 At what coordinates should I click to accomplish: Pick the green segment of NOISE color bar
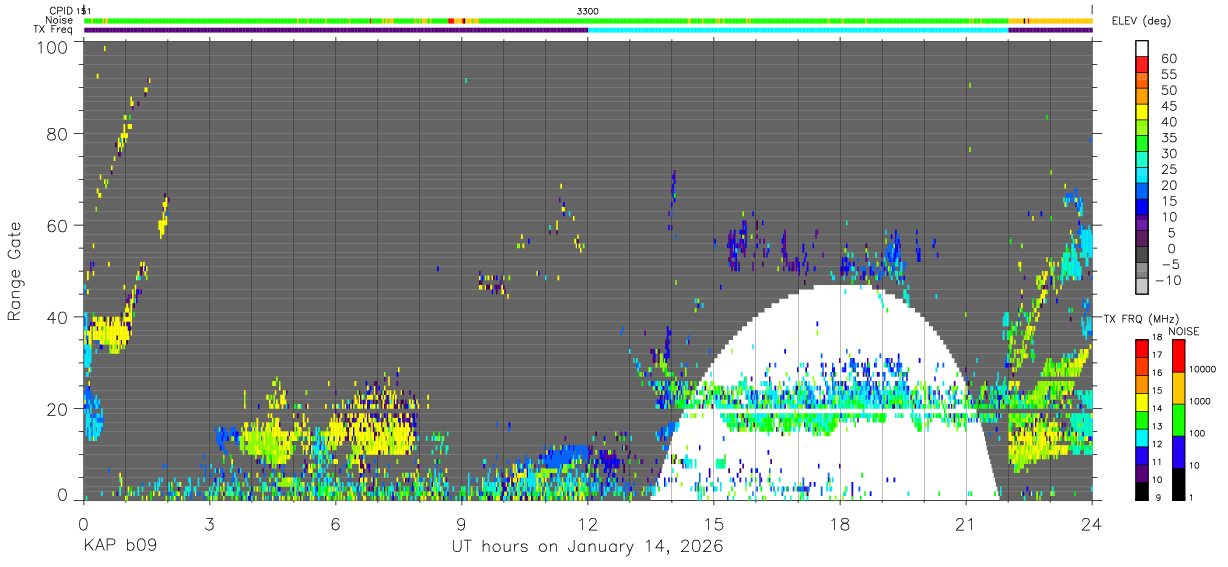pyautogui.click(x=1177, y=418)
